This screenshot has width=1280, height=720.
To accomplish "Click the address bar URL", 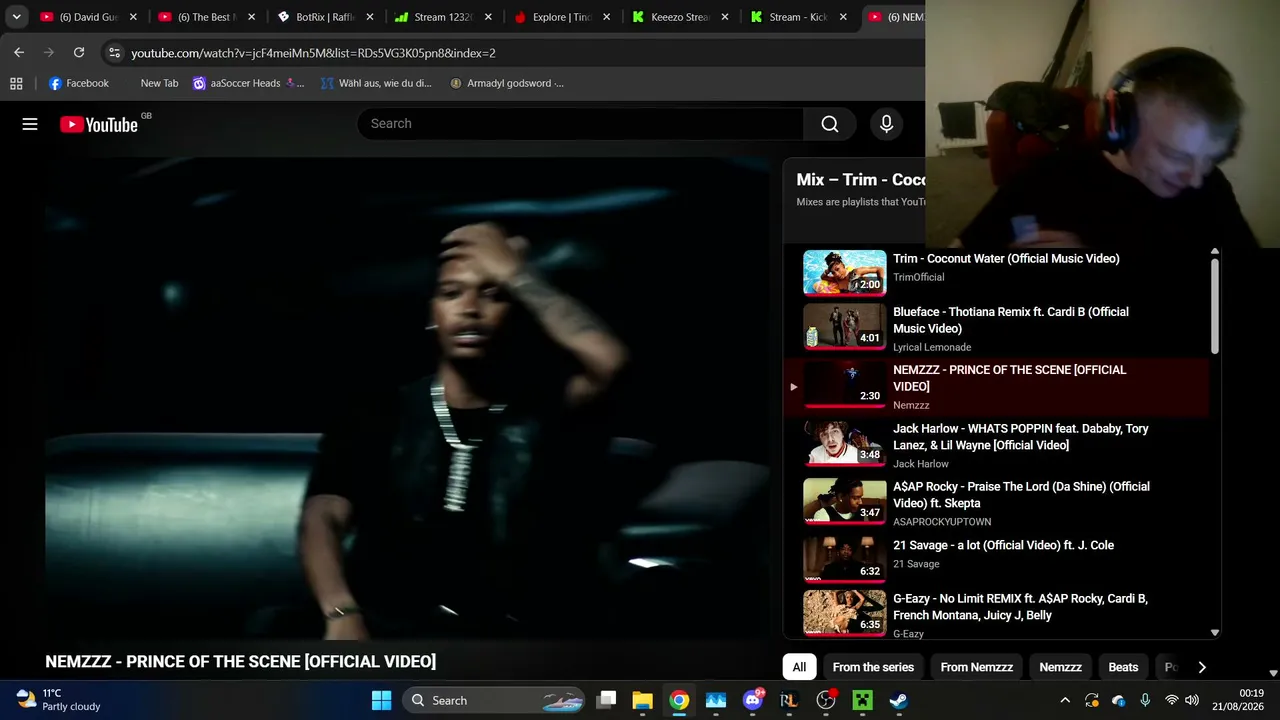I will tap(314, 53).
